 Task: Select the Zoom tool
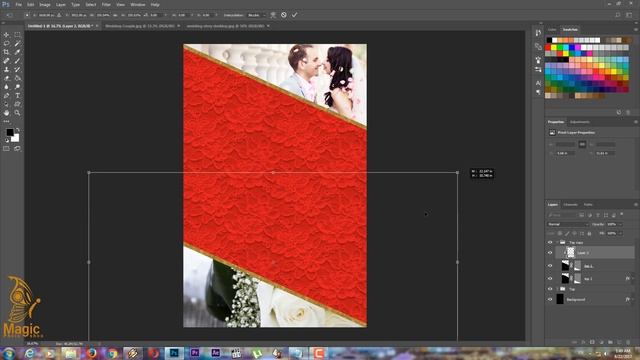(x=17, y=113)
